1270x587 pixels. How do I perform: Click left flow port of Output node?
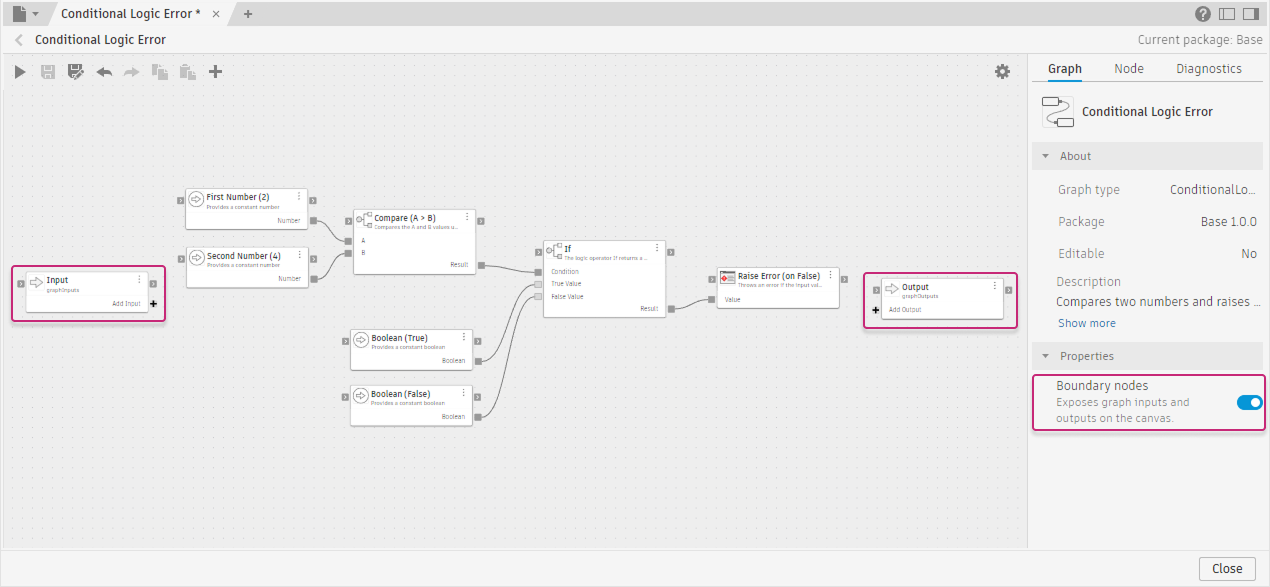tap(876, 290)
